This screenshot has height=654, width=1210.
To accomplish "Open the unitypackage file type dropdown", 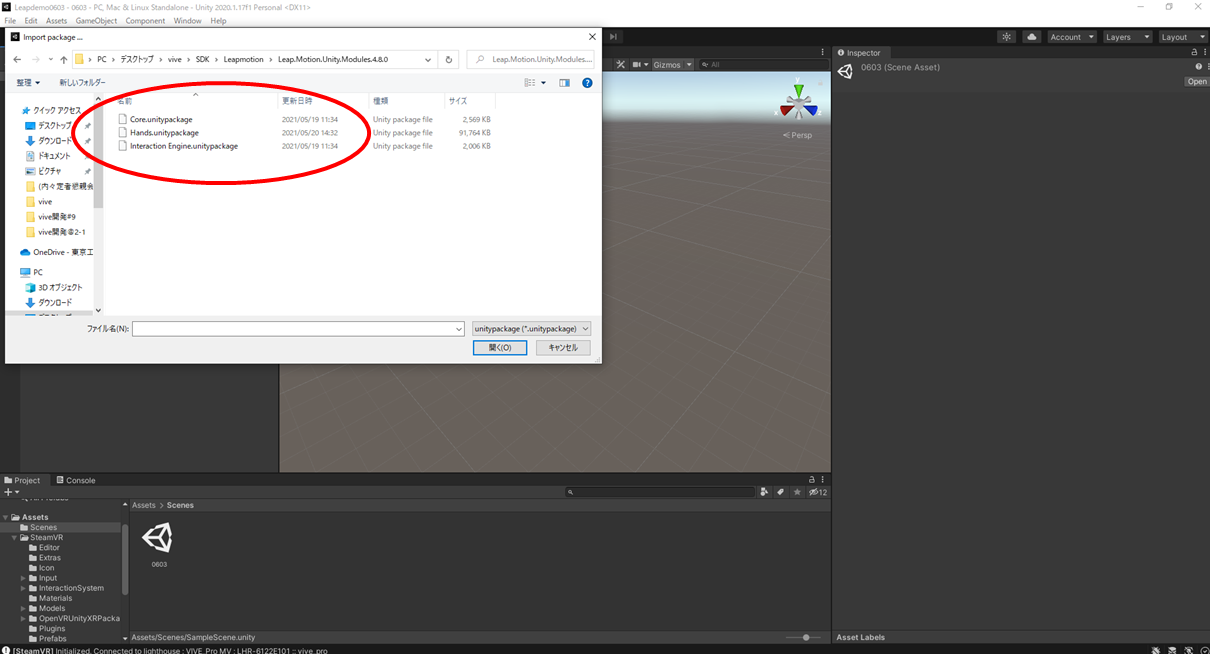I will click(532, 328).
